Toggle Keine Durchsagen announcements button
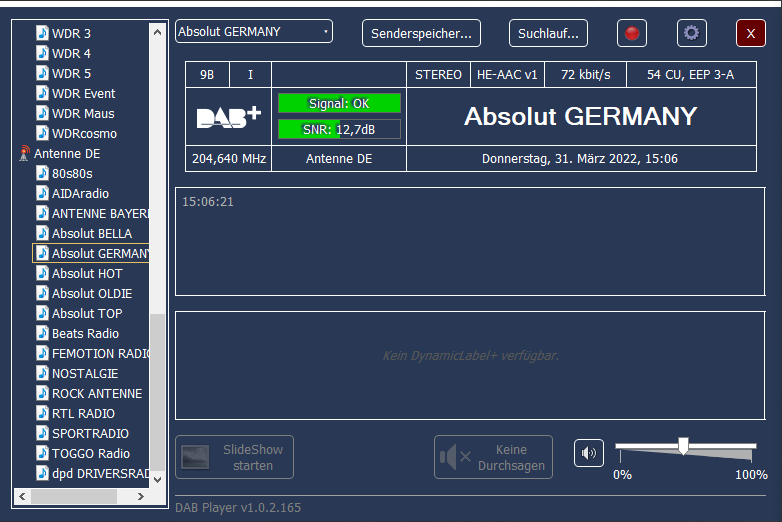782x522 pixels. click(493, 457)
